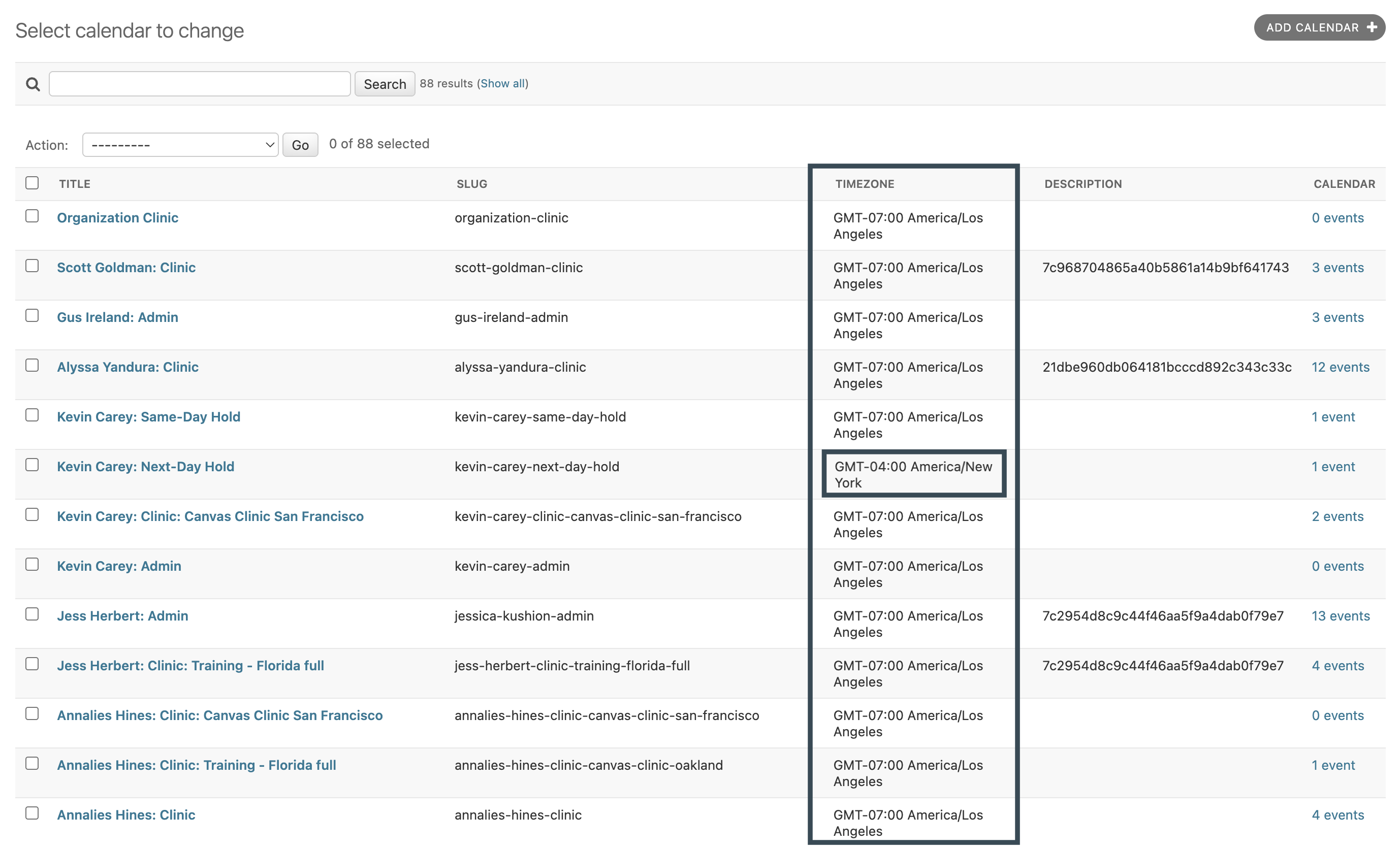1400x847 pixels.
Task: Sort by the Title column header
Action: pos(75,184)
